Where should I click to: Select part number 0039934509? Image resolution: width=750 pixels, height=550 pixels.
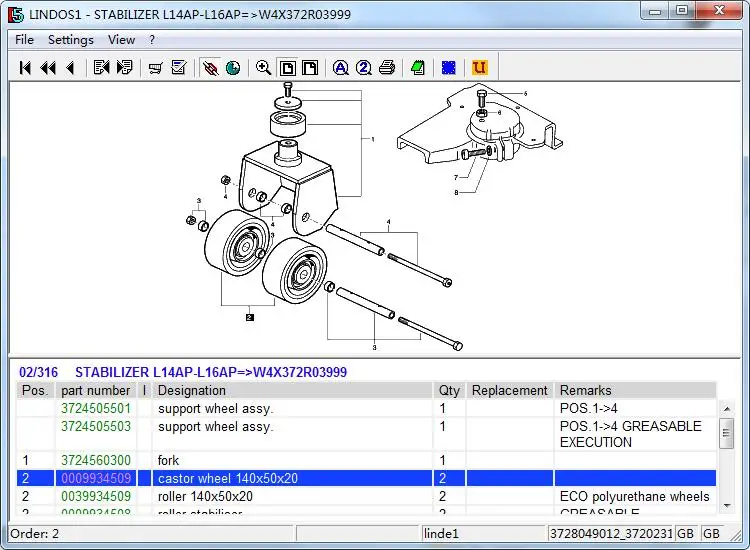[96, 496]
